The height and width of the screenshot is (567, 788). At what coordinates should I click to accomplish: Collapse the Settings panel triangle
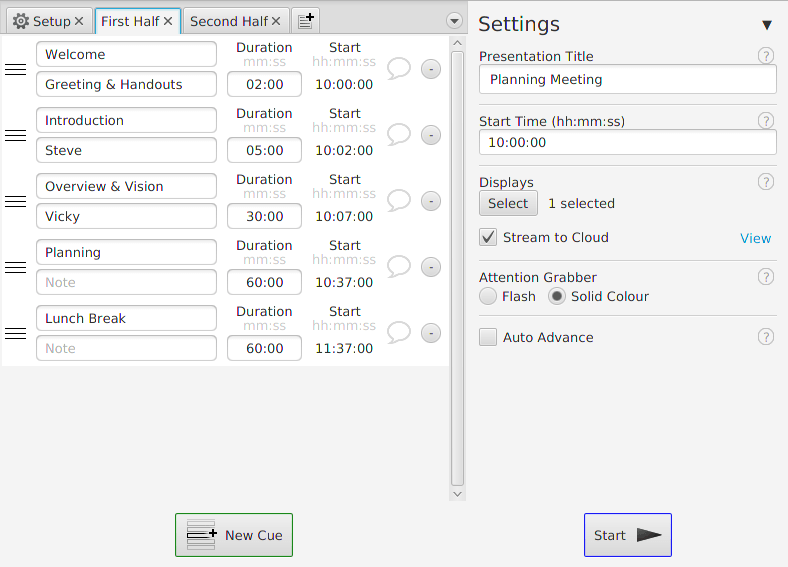(767, 25)
